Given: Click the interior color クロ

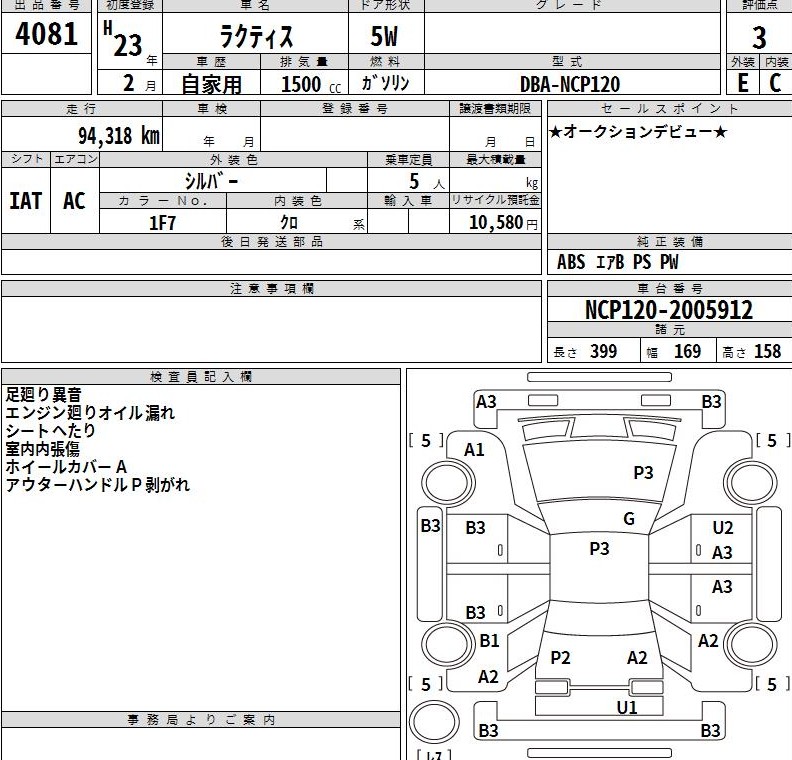Looking at the screenshot, I should [289, 222].
